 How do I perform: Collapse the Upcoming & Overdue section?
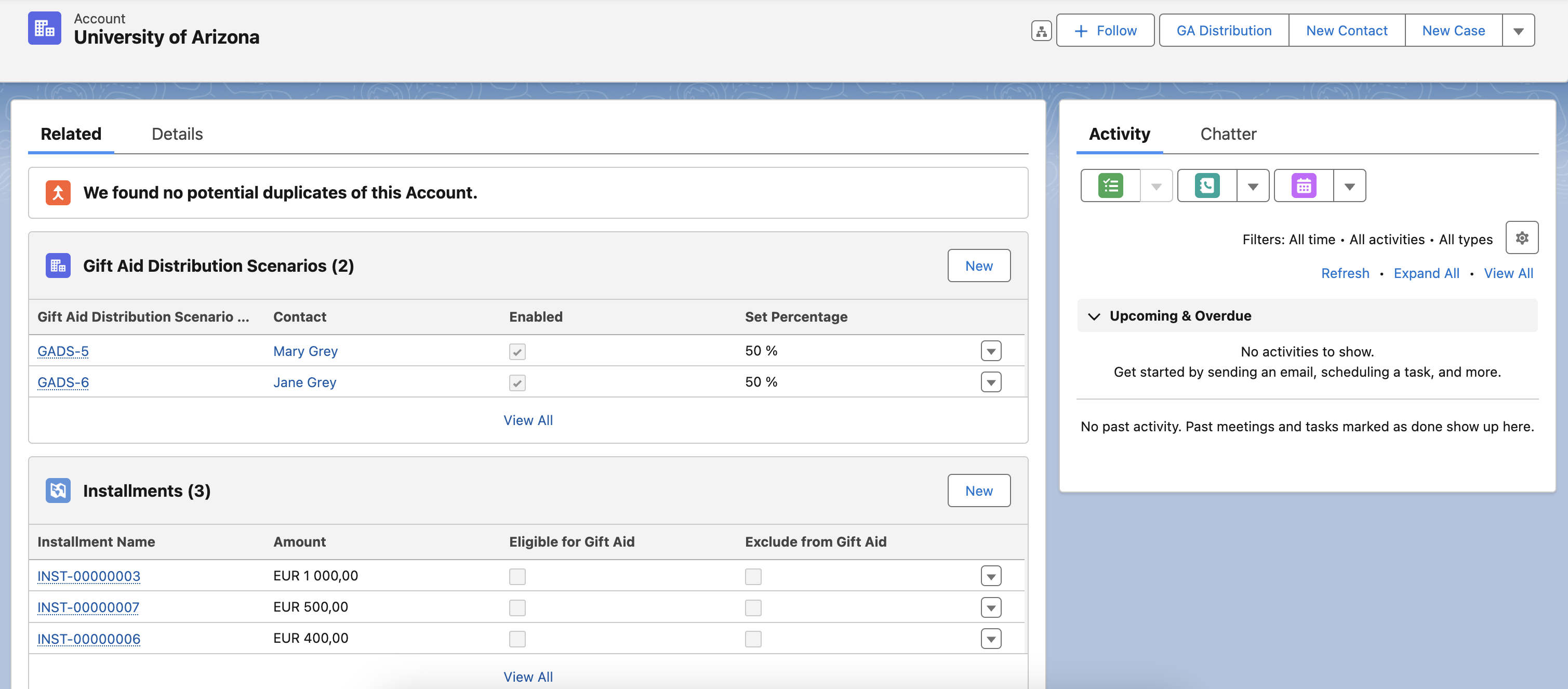[1094, 316]
